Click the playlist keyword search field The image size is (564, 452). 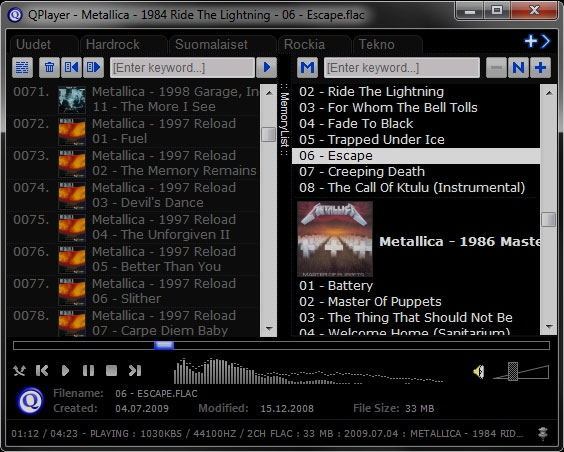(182, 67)
